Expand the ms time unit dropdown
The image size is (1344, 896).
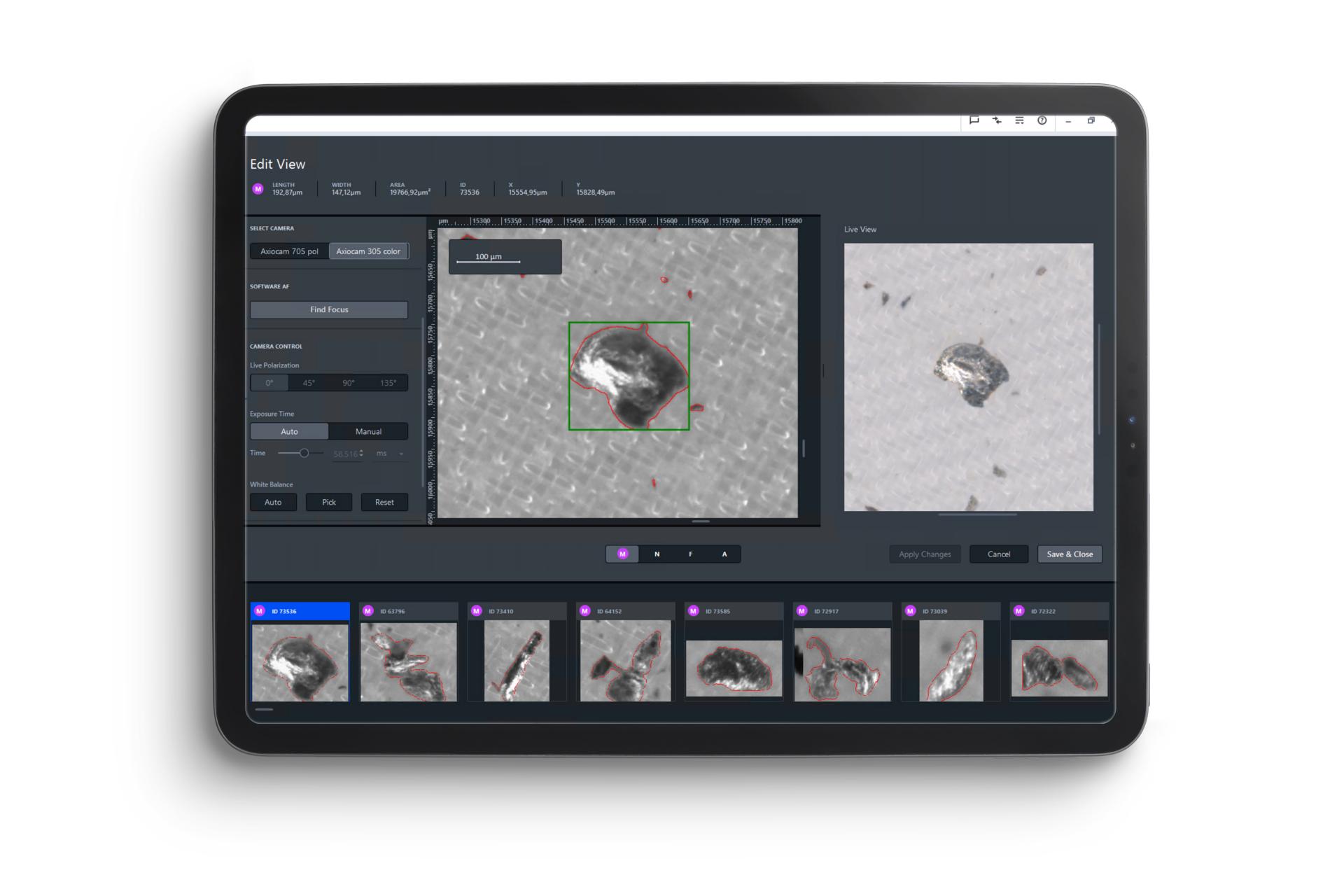(401, 454)
